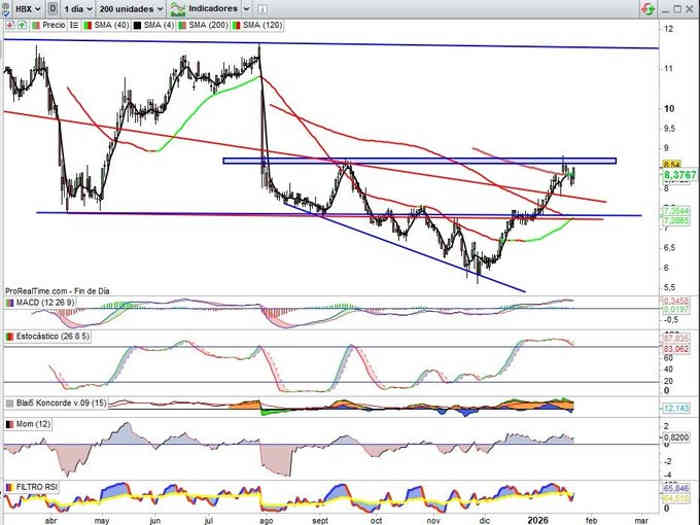The width and height of the screenshot is (700, 525).
Task: Click the SMA (120) color swatch
Action: pyautogui.click(x=236, y=25)
